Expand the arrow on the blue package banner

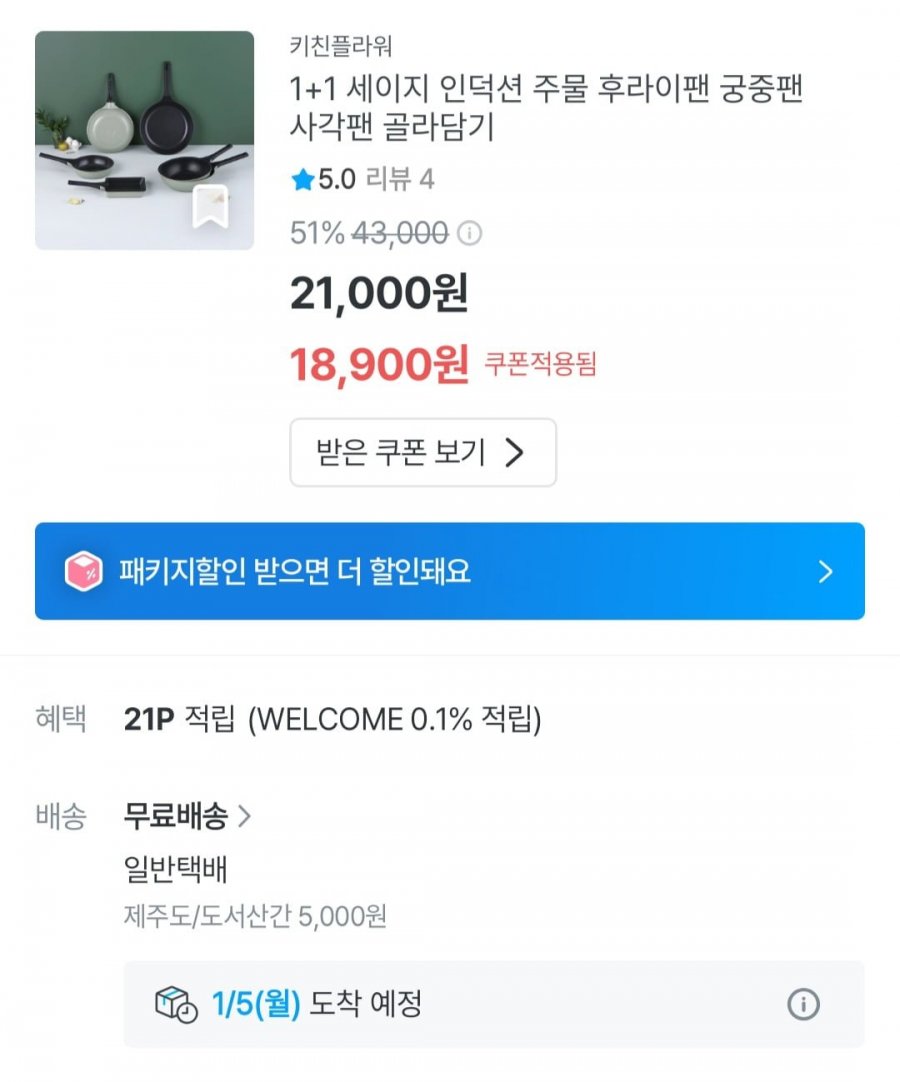tap(825, 572)
